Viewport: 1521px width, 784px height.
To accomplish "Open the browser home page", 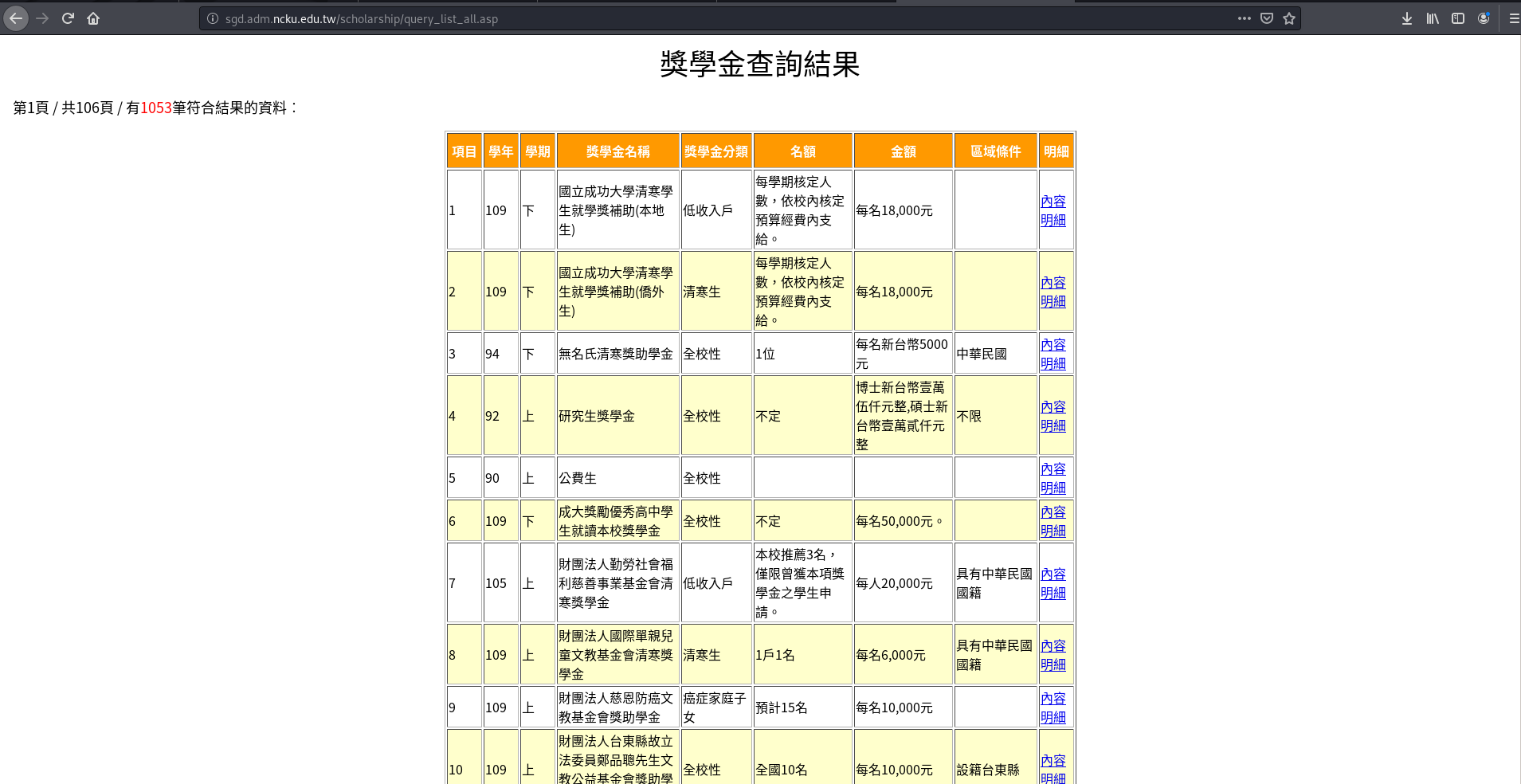I will pyautogui.click(x=93, y=18).
